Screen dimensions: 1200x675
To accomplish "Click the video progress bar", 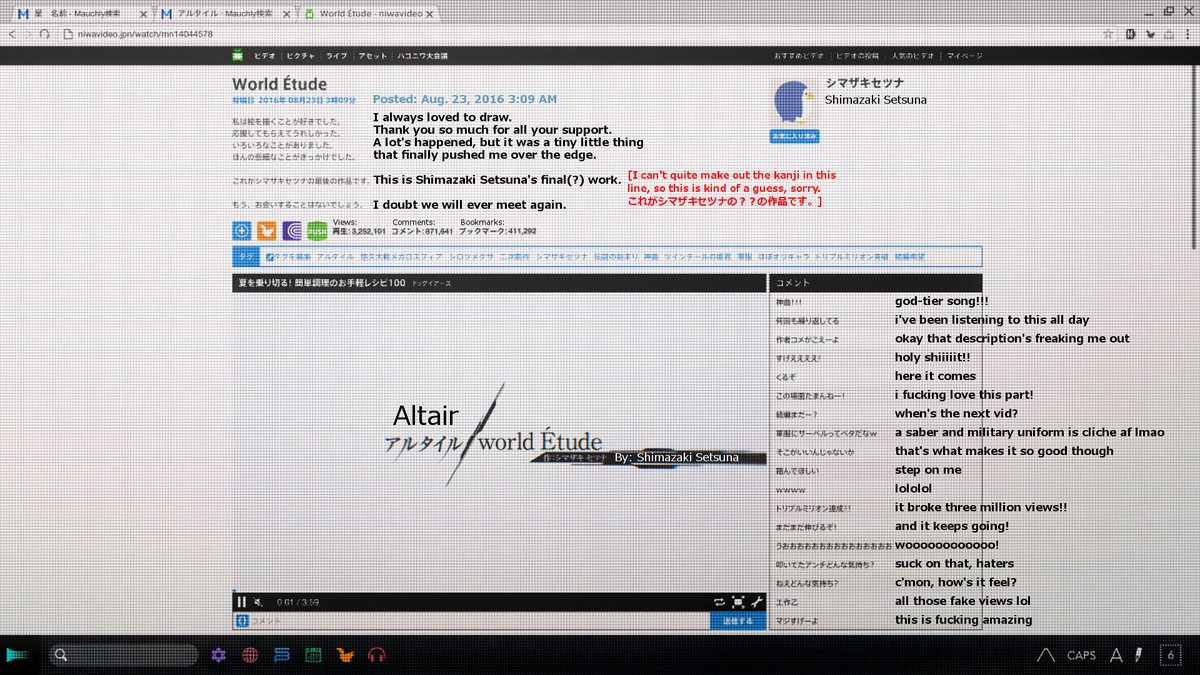I will [x=500, y=591].
